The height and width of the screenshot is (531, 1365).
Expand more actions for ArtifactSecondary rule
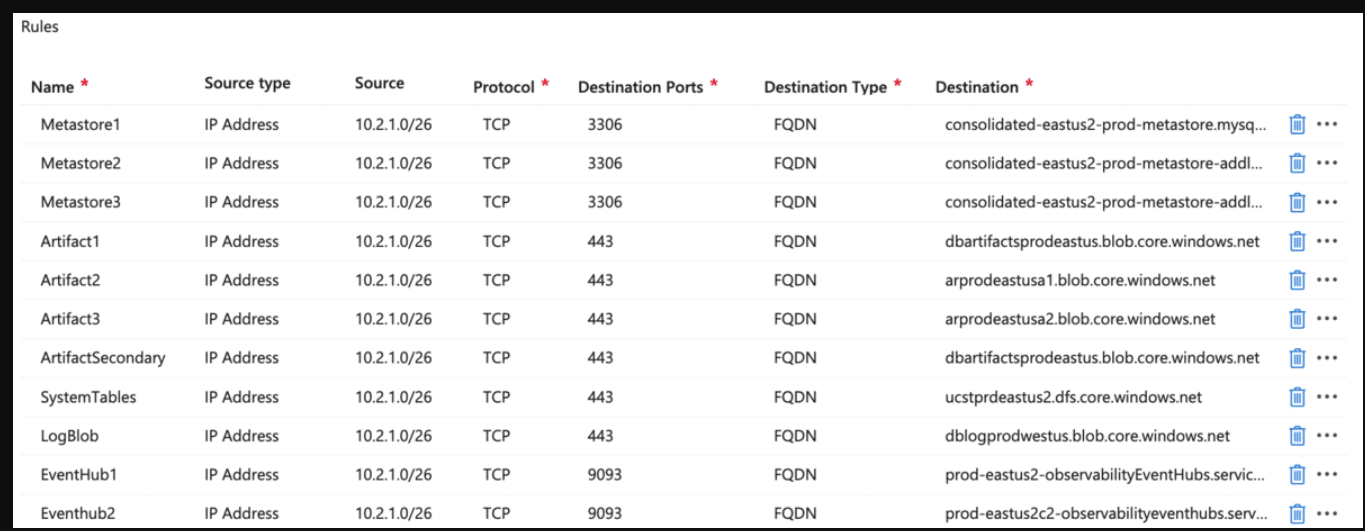point(1327,358)
